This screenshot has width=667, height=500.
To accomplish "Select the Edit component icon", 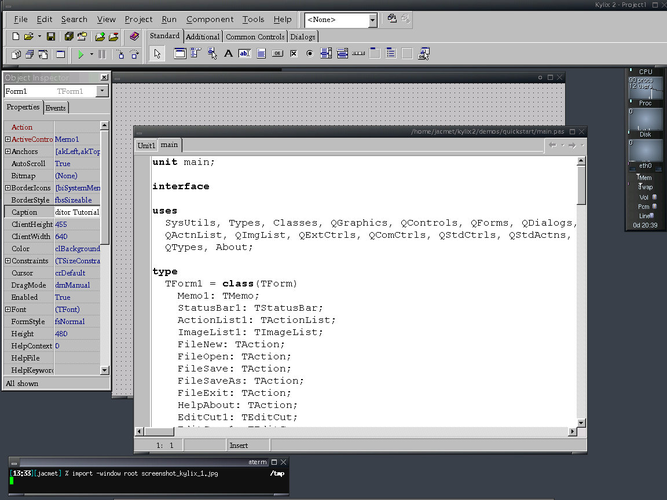I will 245,54.
